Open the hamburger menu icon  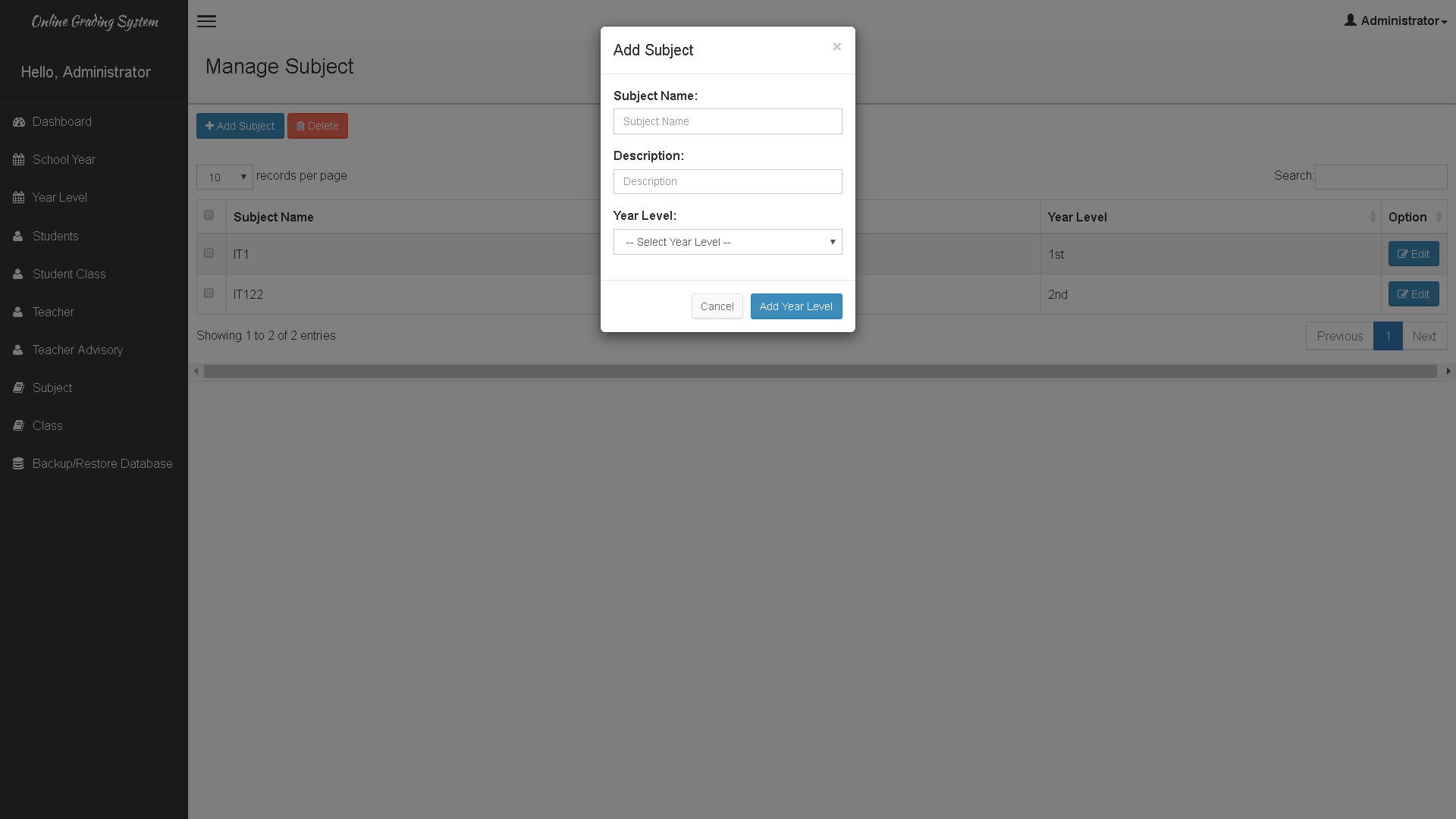(x=206, y=21)
